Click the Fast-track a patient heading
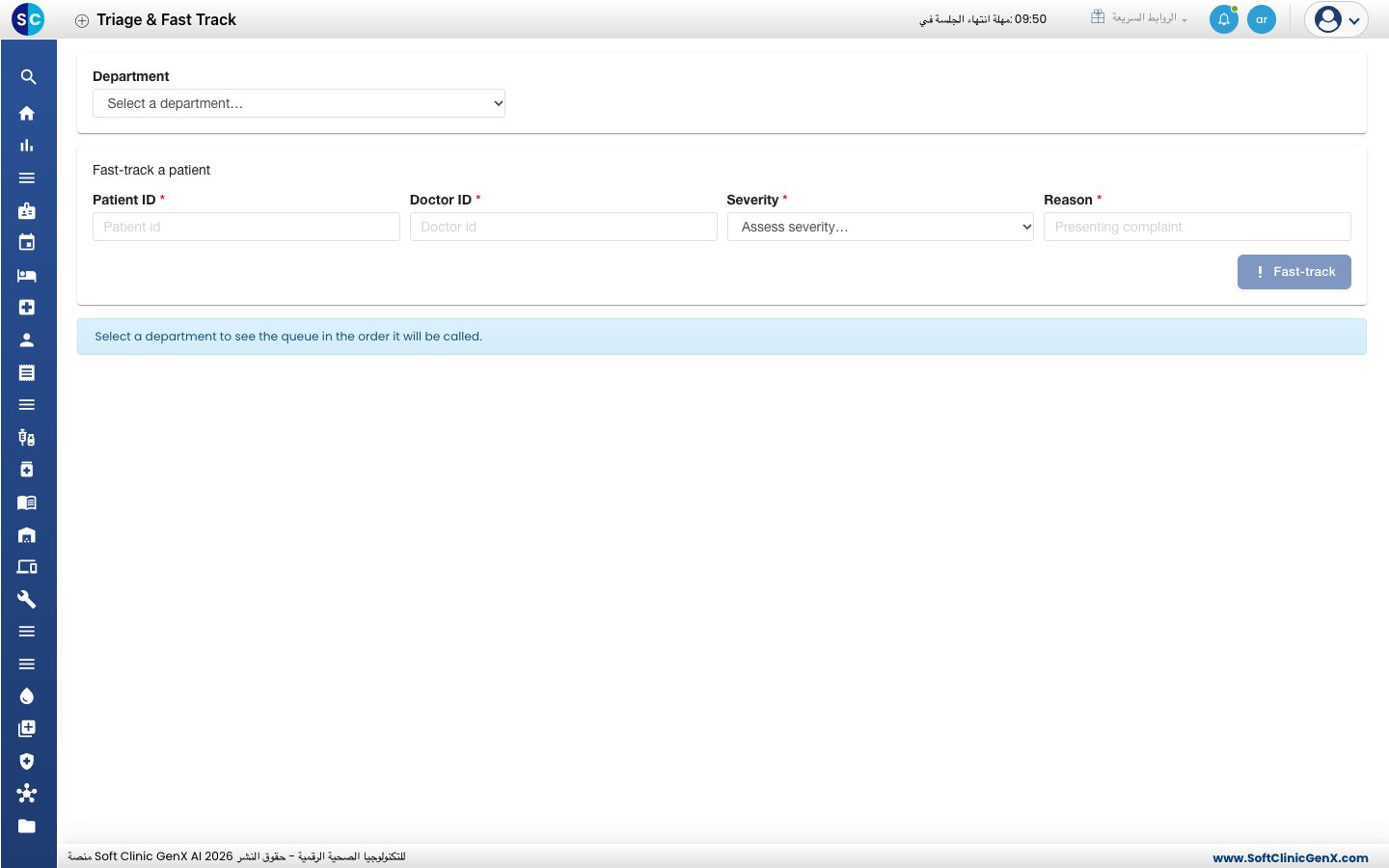 (151, 170)
